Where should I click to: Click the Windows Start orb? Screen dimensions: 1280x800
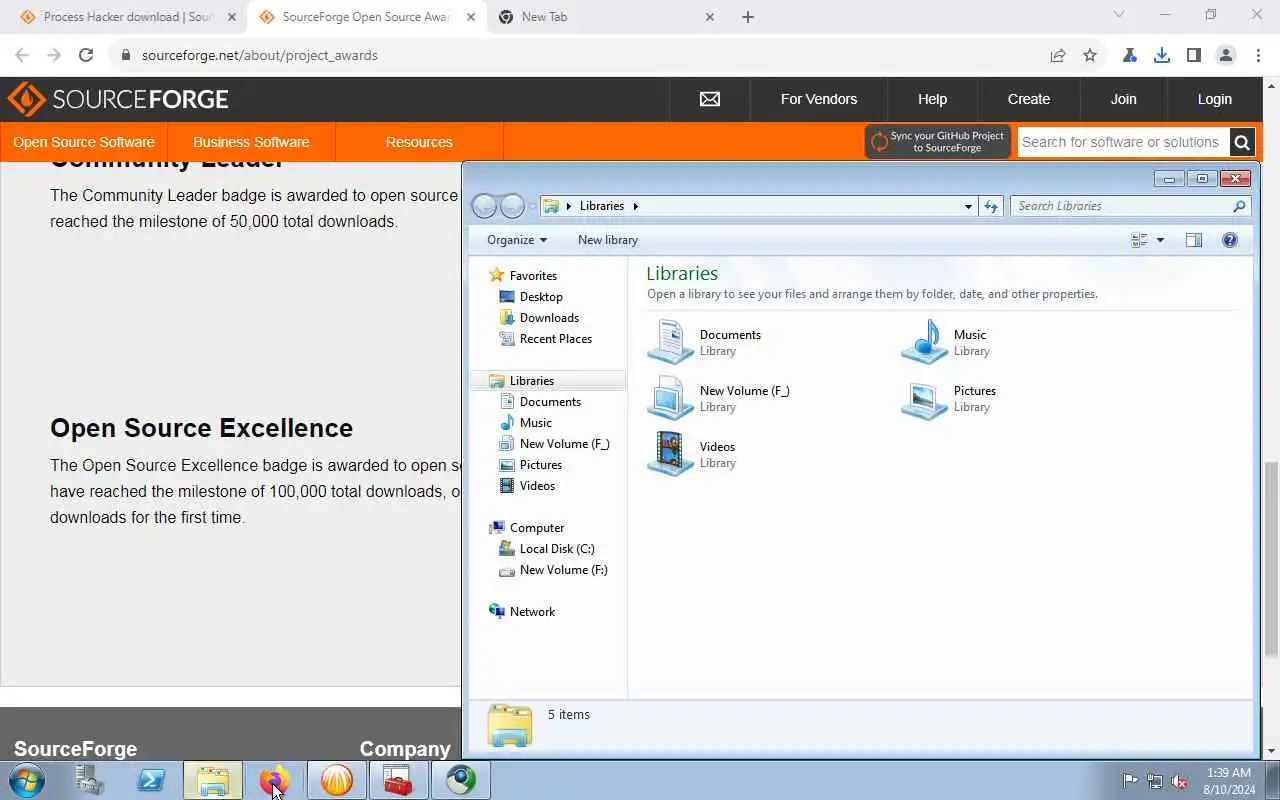[27, 780]
